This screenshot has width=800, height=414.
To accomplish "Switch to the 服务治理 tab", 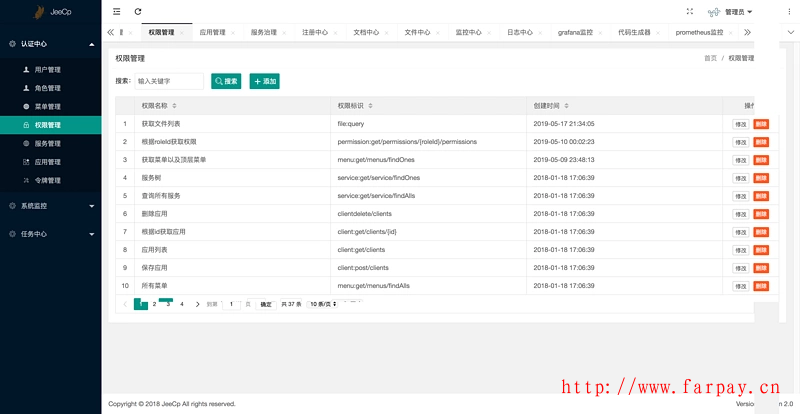I will click(x=264, y=33).
